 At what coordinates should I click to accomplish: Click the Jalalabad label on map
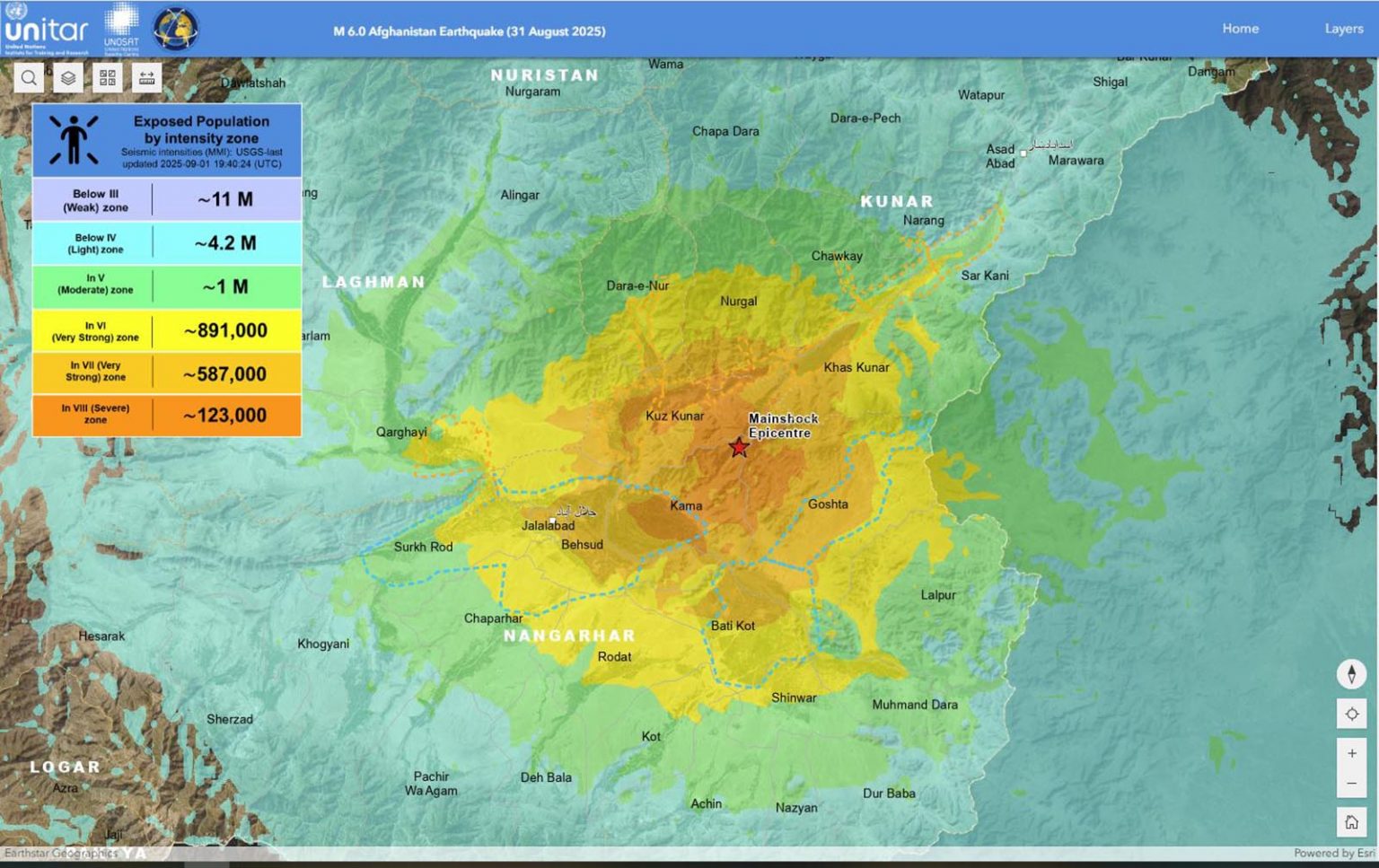pyautogui.click(x=548, y=526)
